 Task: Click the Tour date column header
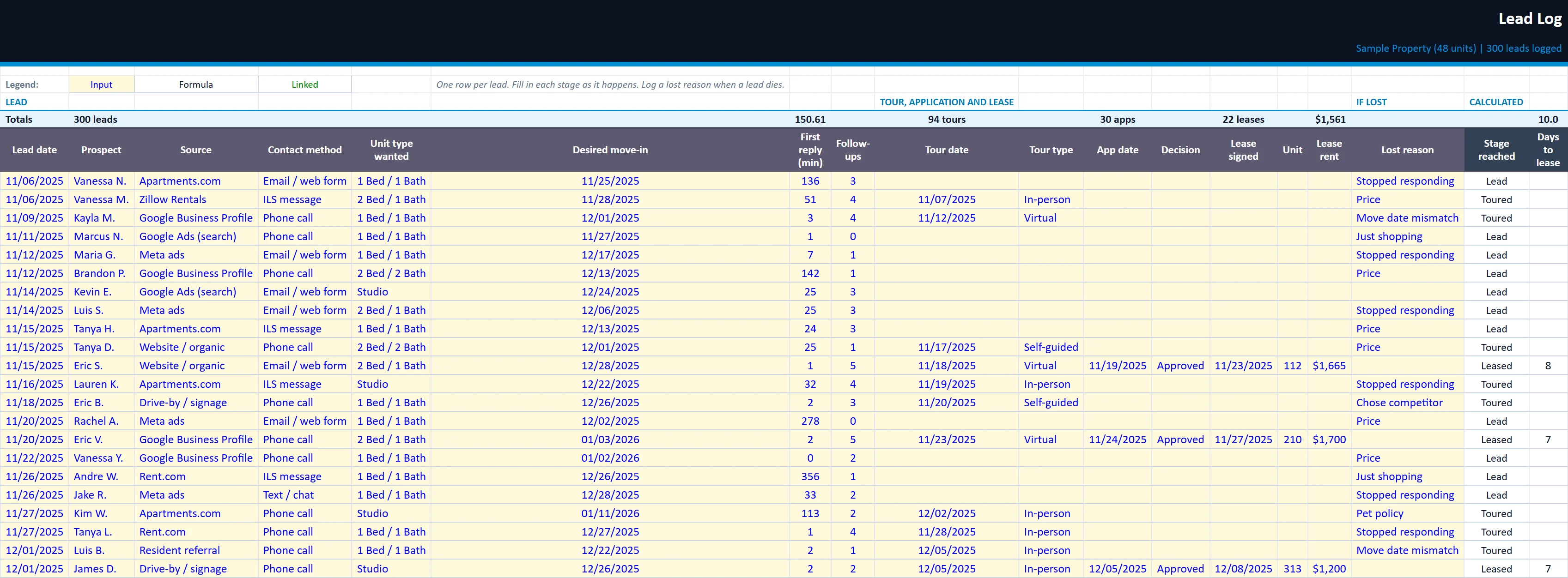(x=947, y=150)
